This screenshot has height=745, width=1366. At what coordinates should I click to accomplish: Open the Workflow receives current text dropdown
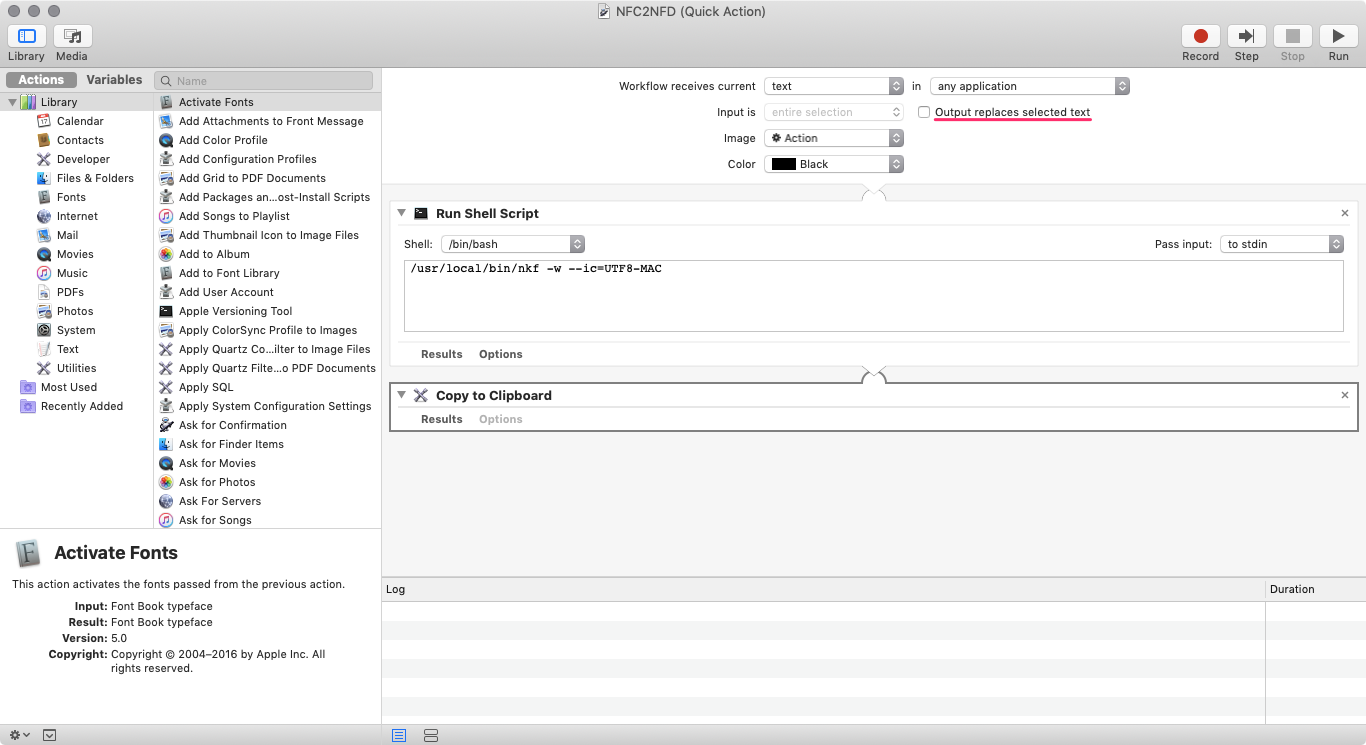click(x=834, y=86)
